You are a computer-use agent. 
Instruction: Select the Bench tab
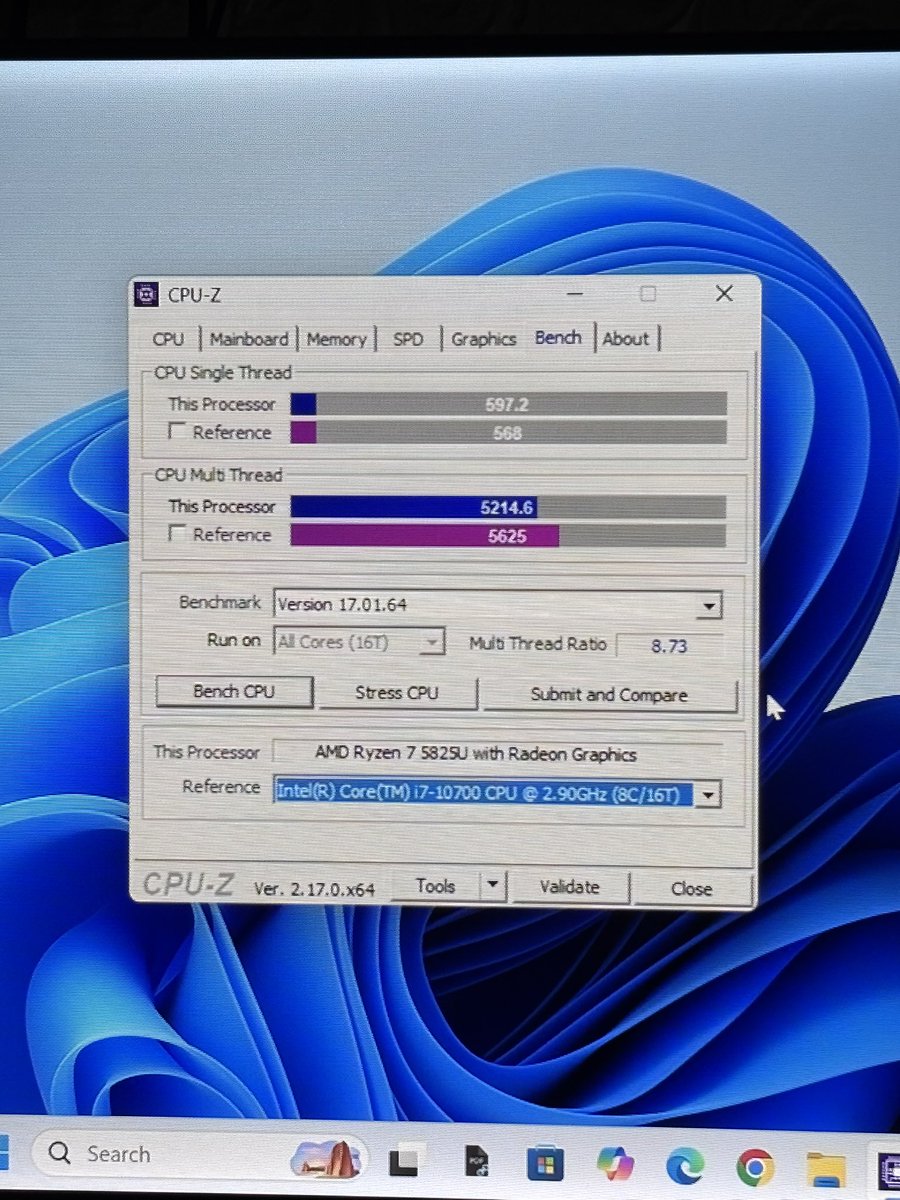click(x=558, y=337)
